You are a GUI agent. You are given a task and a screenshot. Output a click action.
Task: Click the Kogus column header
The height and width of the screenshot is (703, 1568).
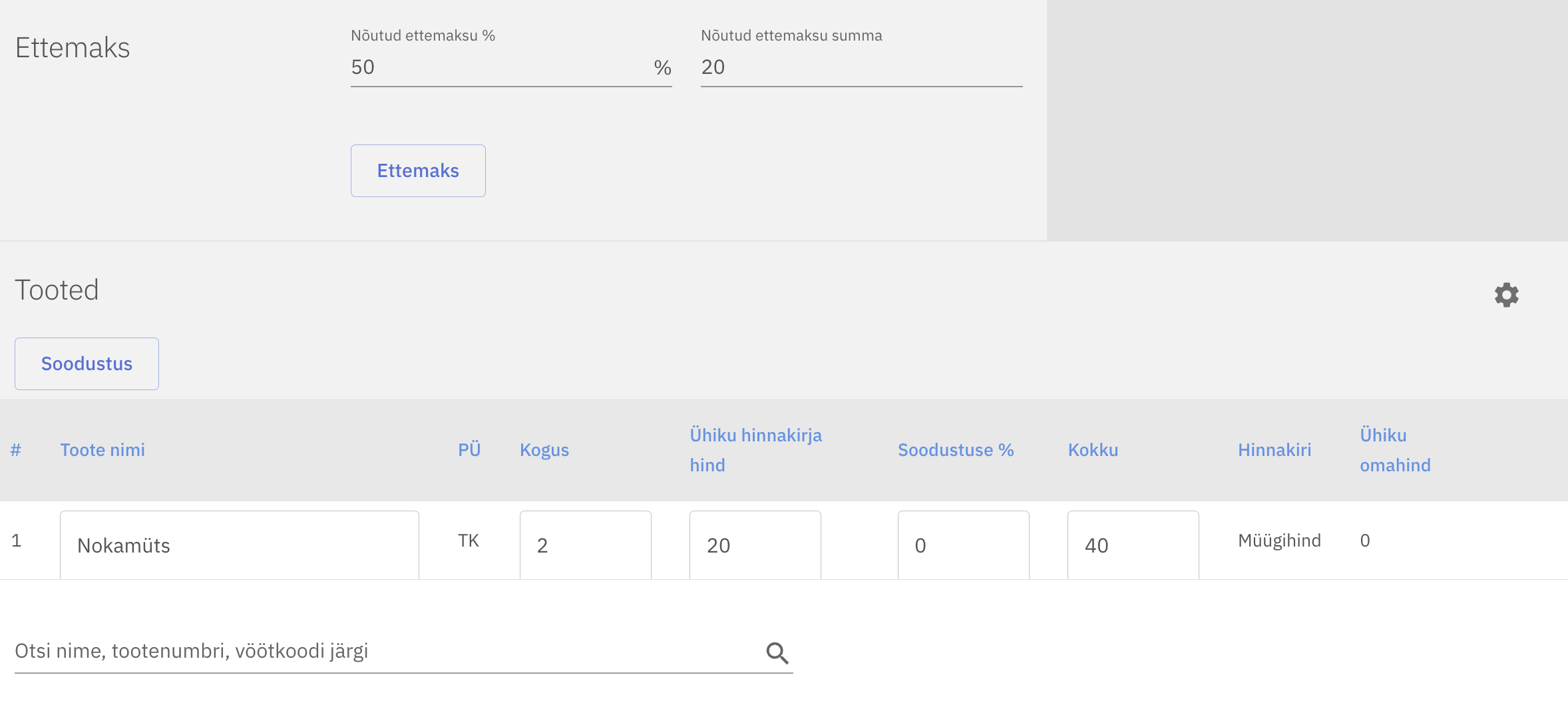tap(544, 450)
